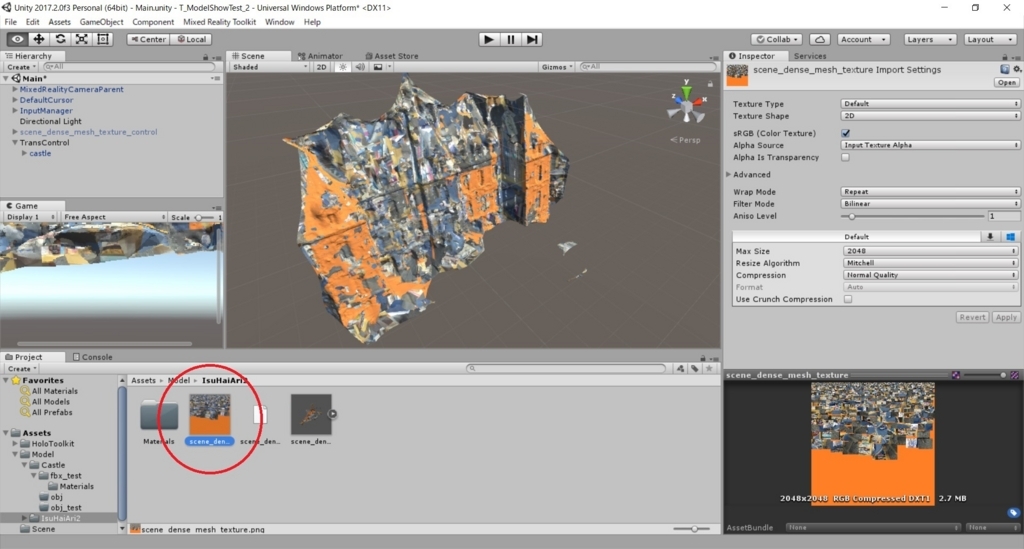This screenshot has width=1024, height=549.
Task: Open the Texture Type dropdown
Action: click(929, 104)
